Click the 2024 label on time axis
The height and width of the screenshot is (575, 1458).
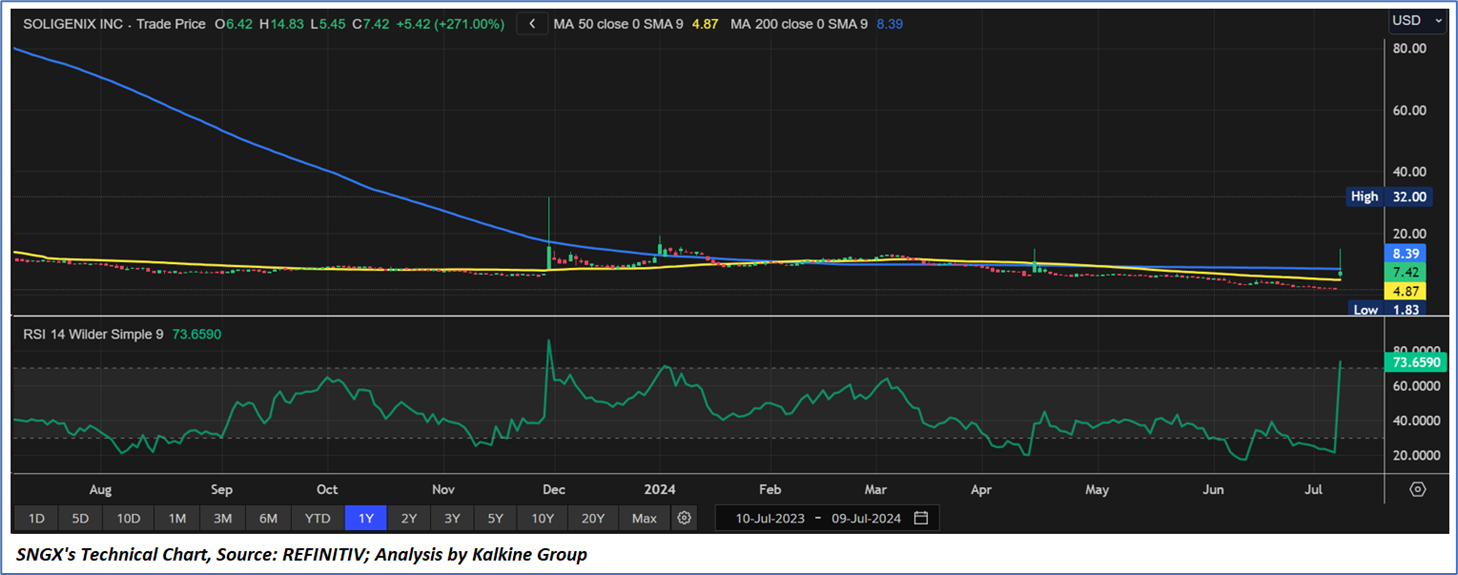pyautogui.click(x=660, y=490)
